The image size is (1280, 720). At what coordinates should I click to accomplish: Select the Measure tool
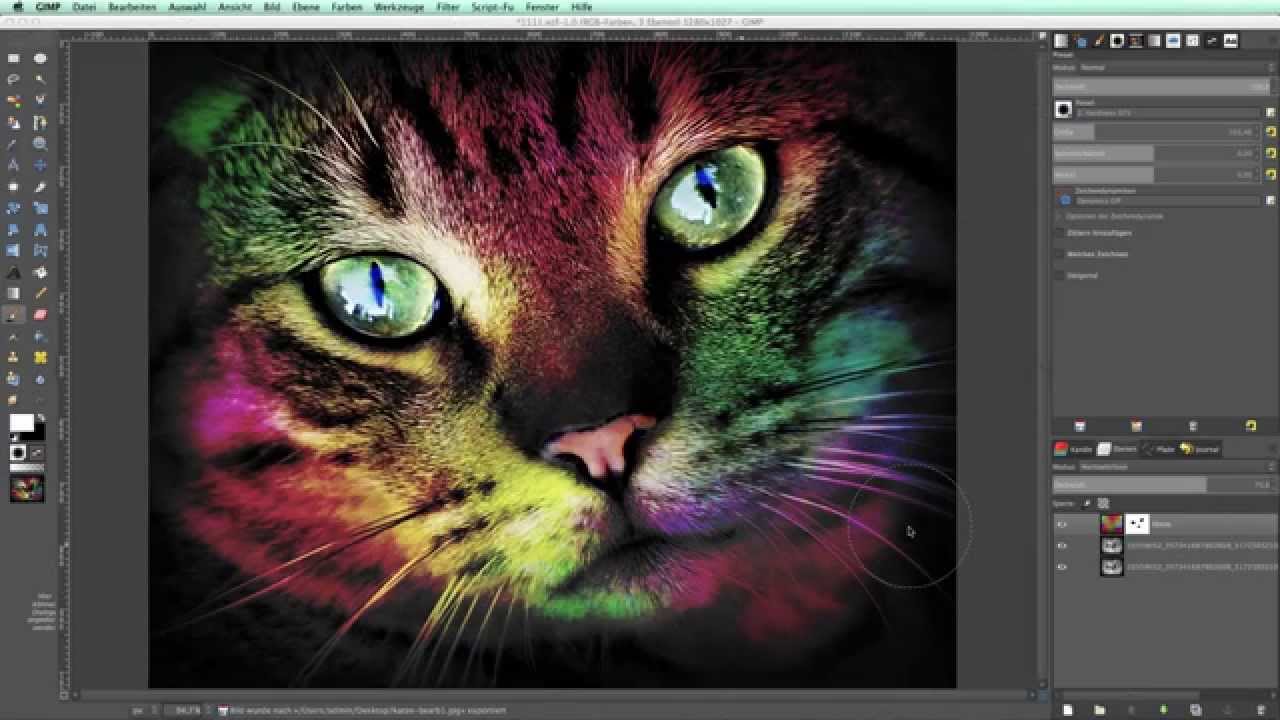(14, 165)
